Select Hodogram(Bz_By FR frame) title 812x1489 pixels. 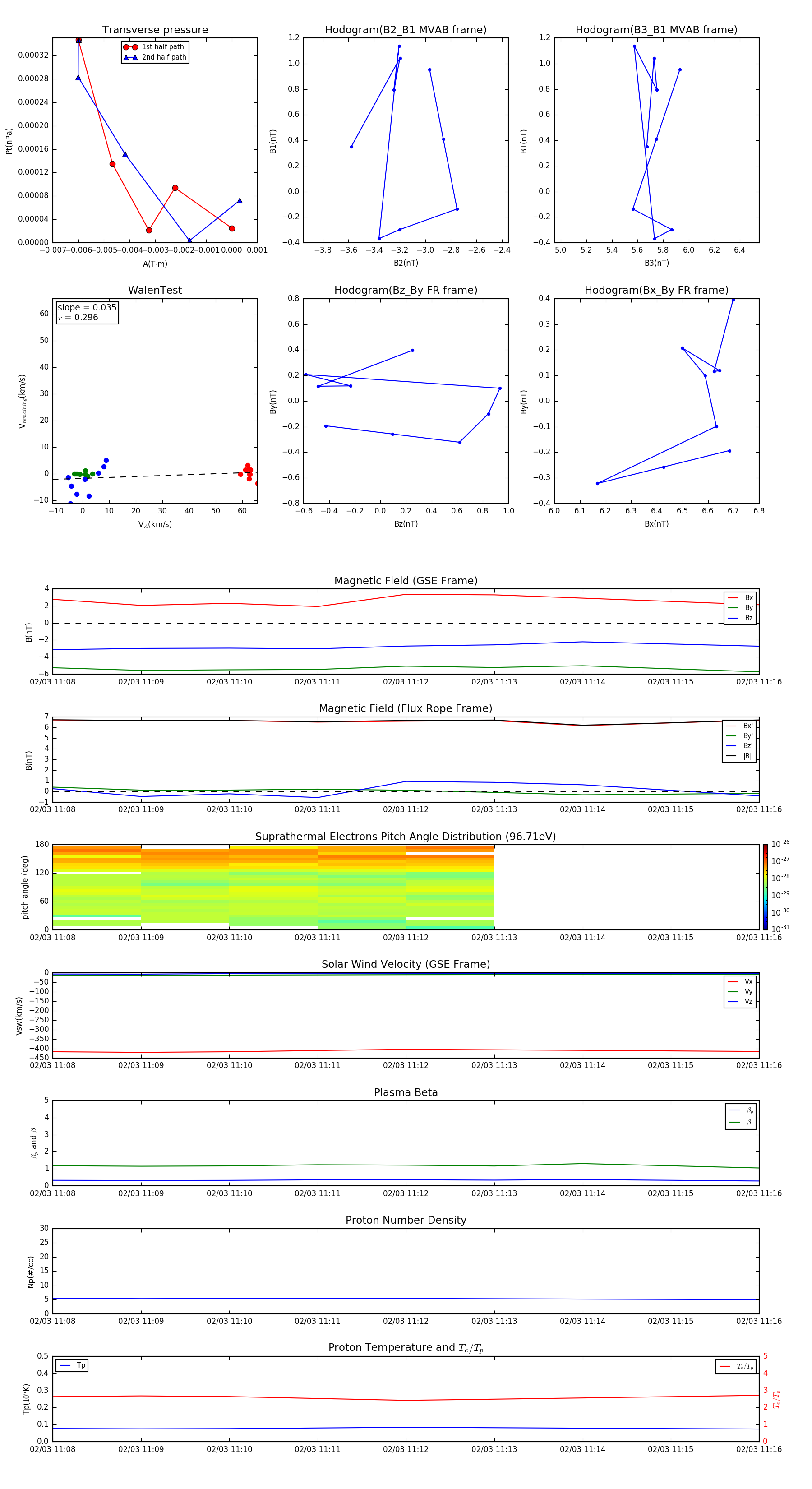[406, 290]
